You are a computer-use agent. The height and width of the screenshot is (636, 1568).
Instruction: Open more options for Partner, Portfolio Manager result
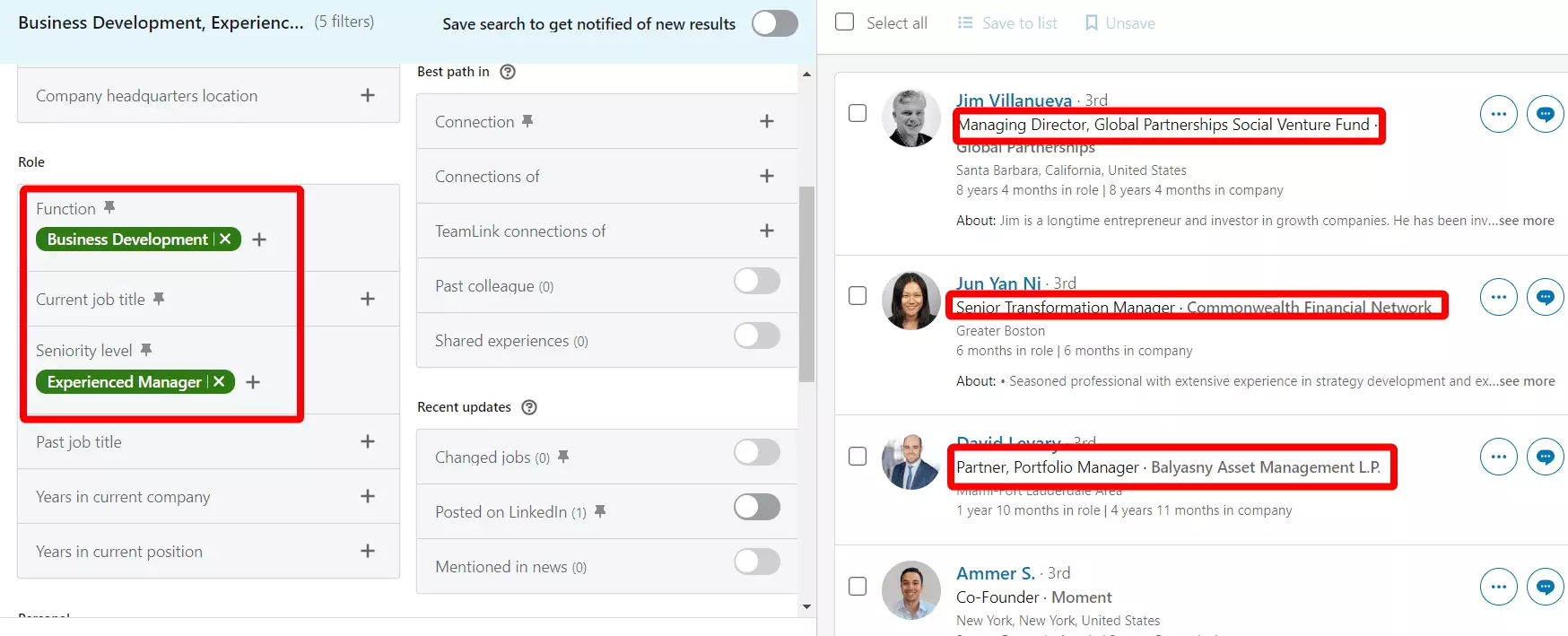click(1498, 457)
